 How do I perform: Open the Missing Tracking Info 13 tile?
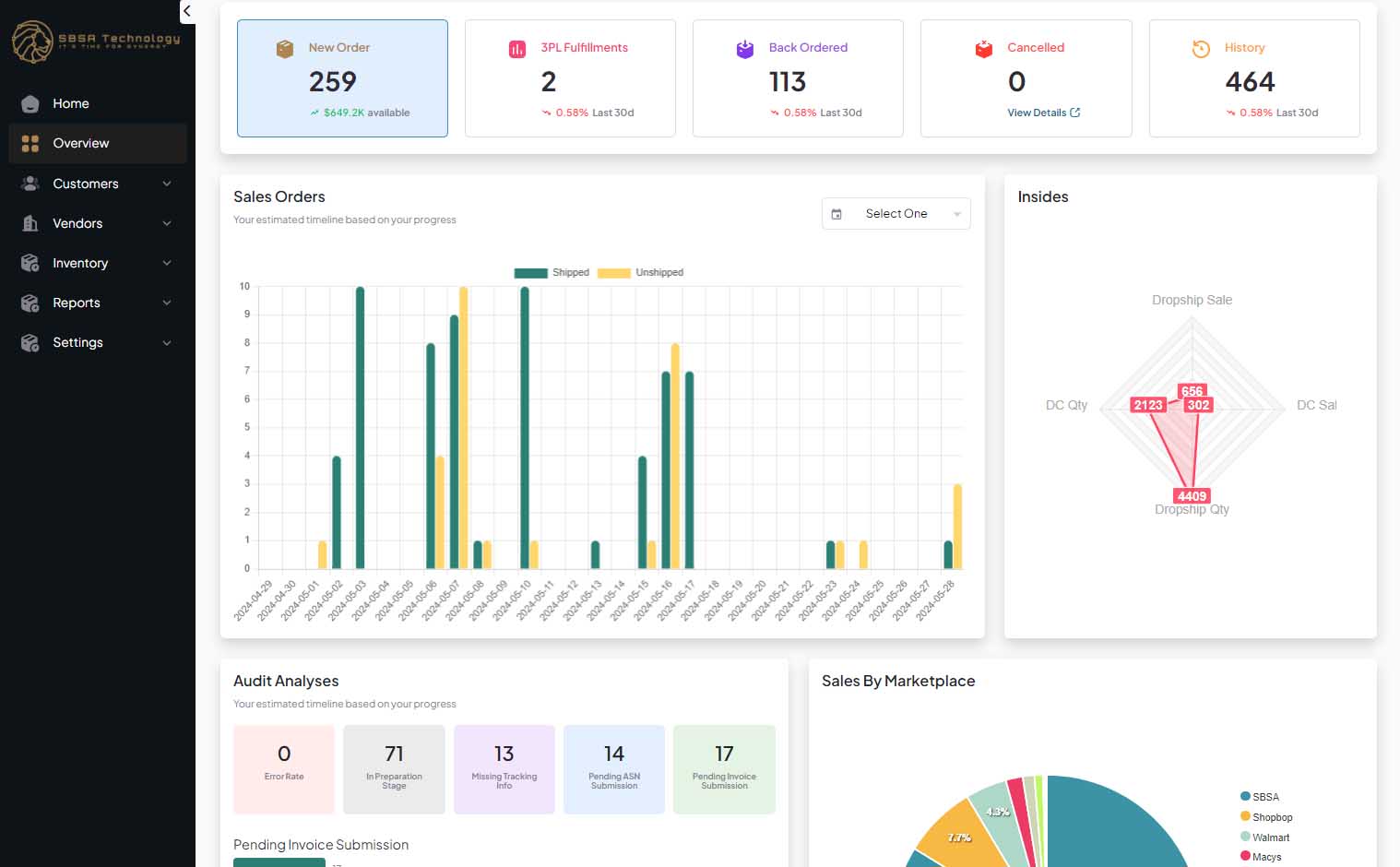coord(504,769)
